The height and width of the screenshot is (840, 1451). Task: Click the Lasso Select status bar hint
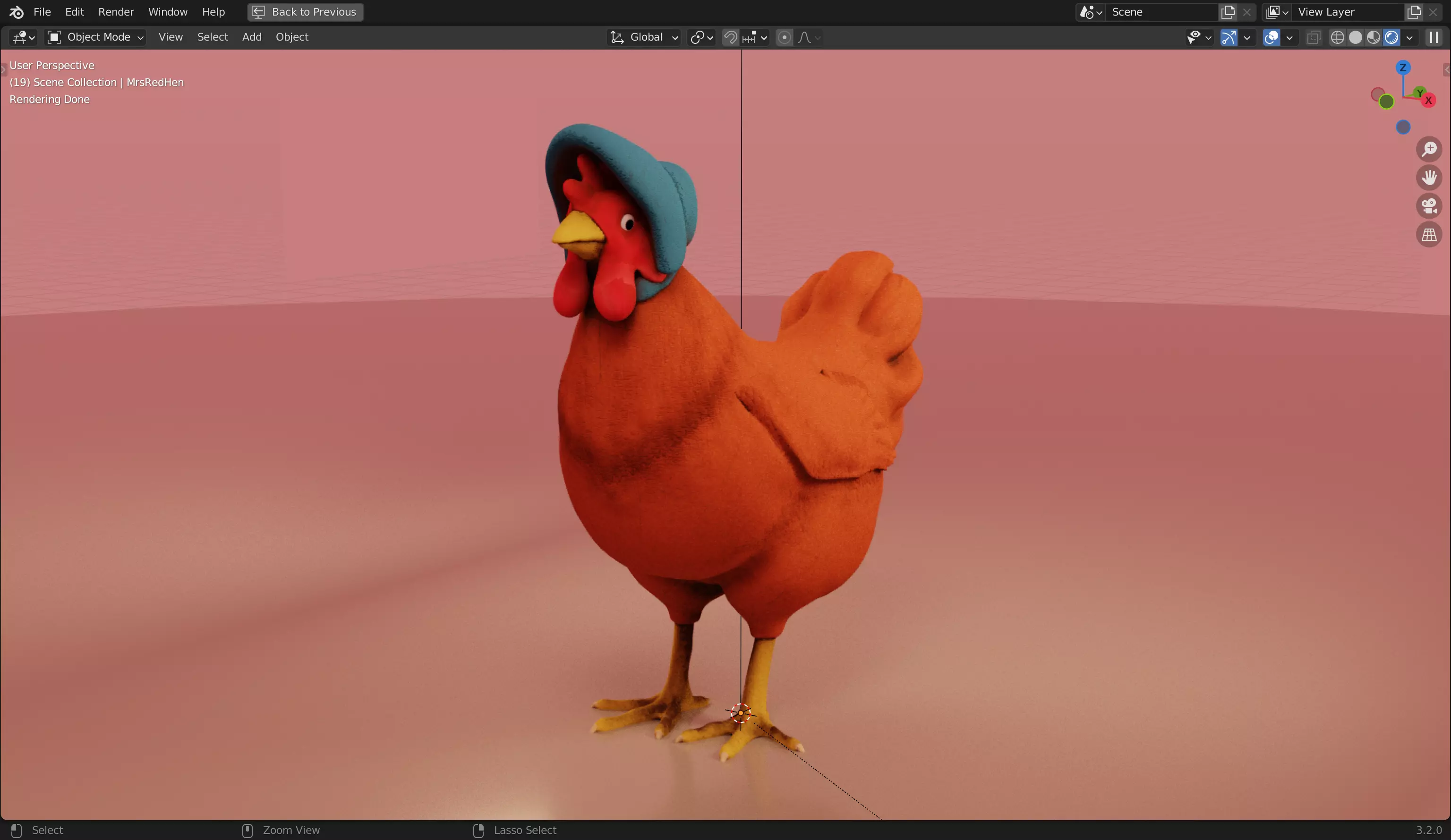point(525,830)
